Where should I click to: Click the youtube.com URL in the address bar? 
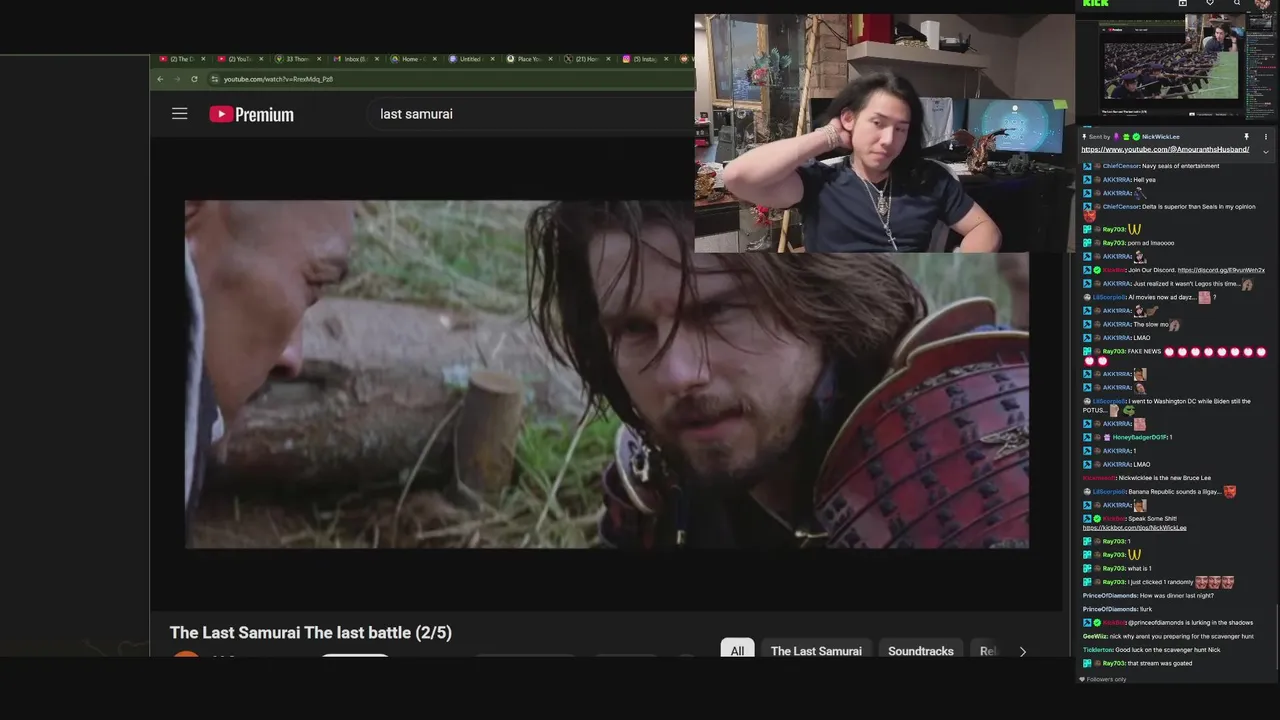coord(278,79)
